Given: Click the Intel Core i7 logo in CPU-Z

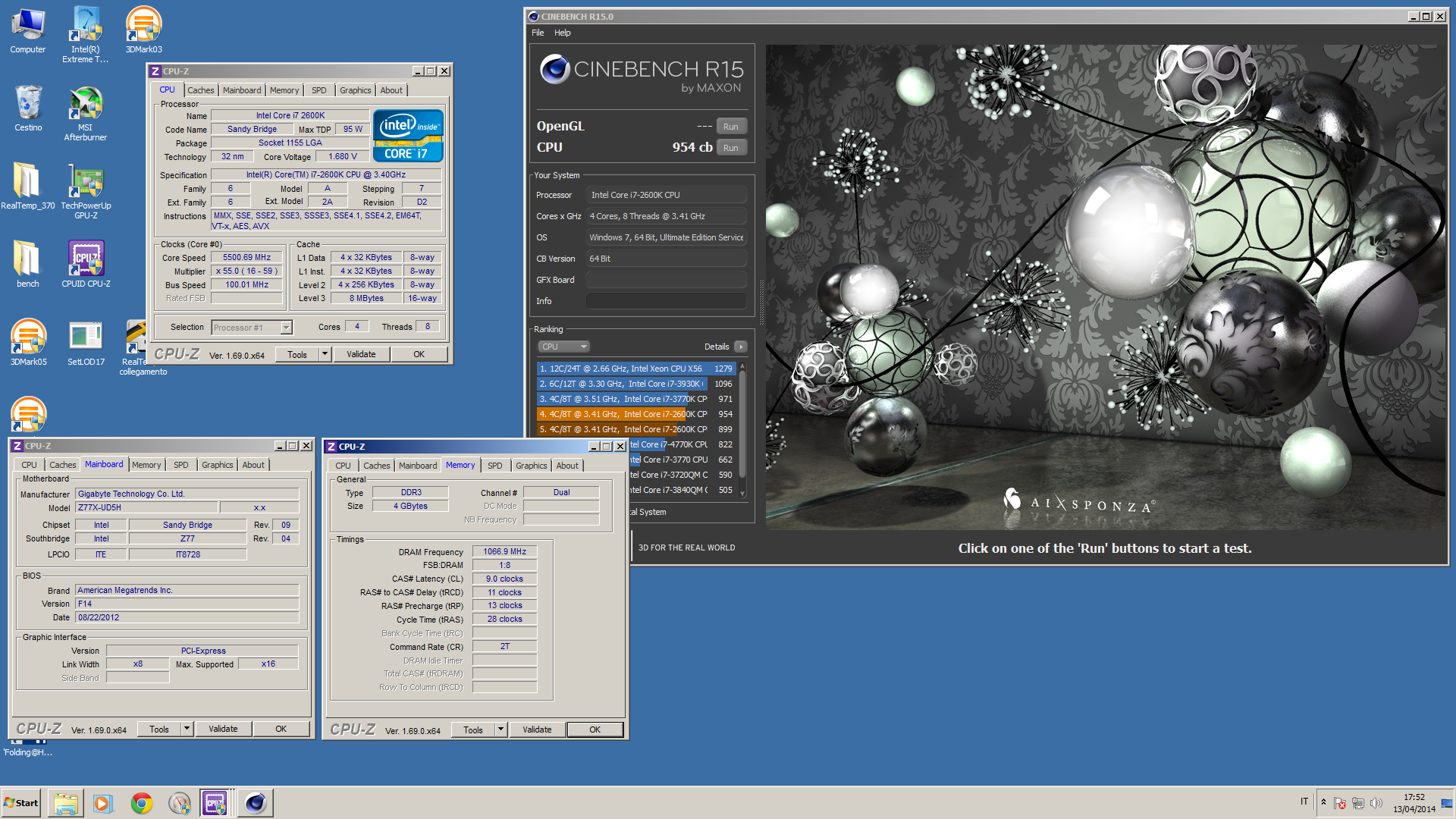Looking at the screenshot, I should click(408, 136).
